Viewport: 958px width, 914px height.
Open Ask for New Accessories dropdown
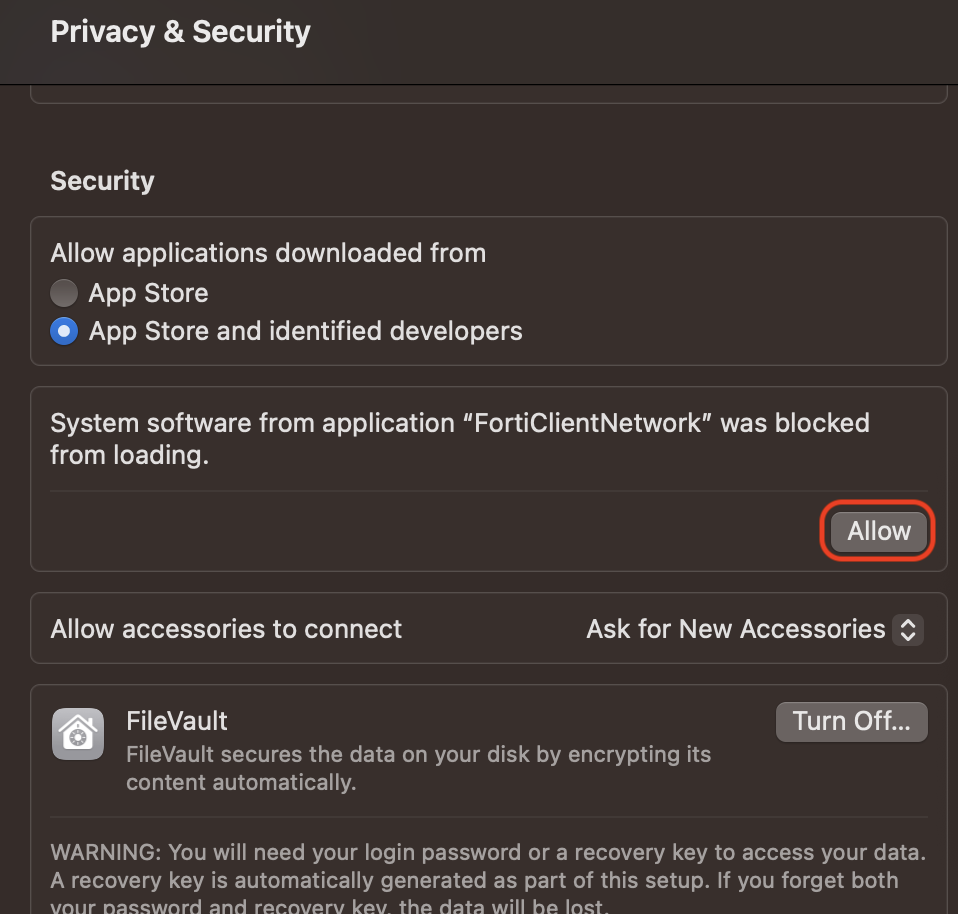coord(755,629)
